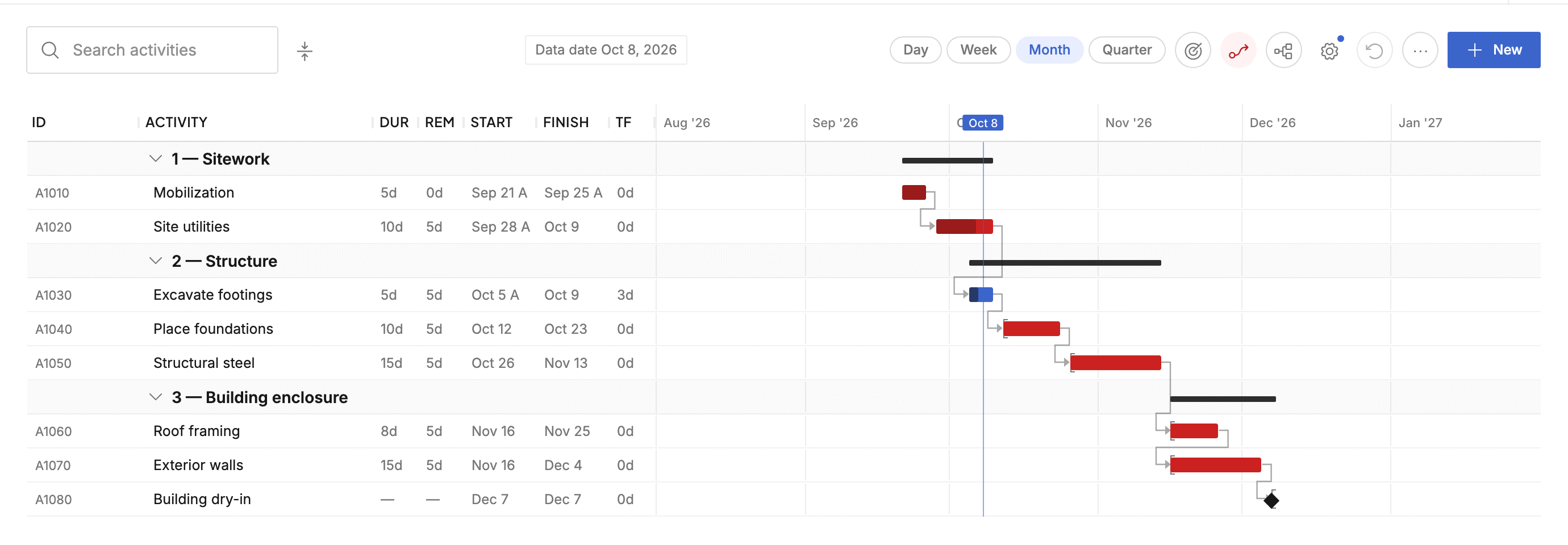Screen dimensions: 1568x545
Task: Click Exterior walls start Nov 16
Action: [x=493, y=466]
